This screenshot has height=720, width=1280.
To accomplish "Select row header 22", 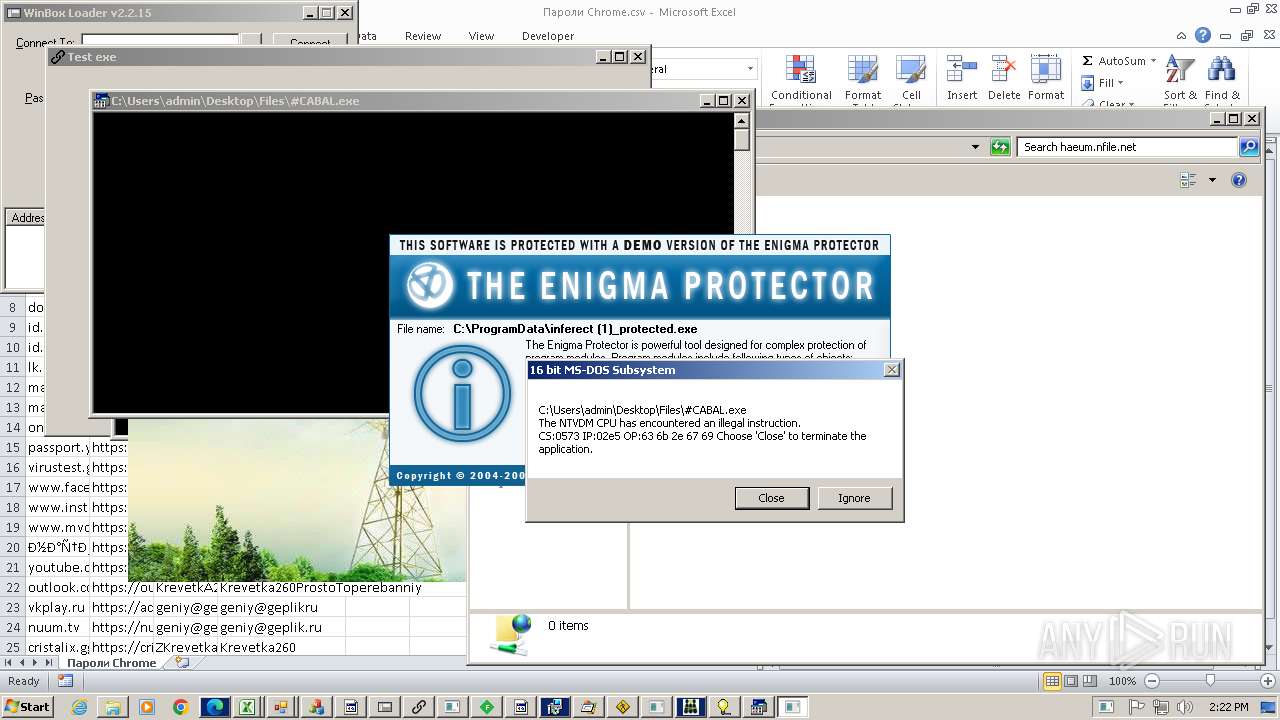I will [x=13, y=588].
